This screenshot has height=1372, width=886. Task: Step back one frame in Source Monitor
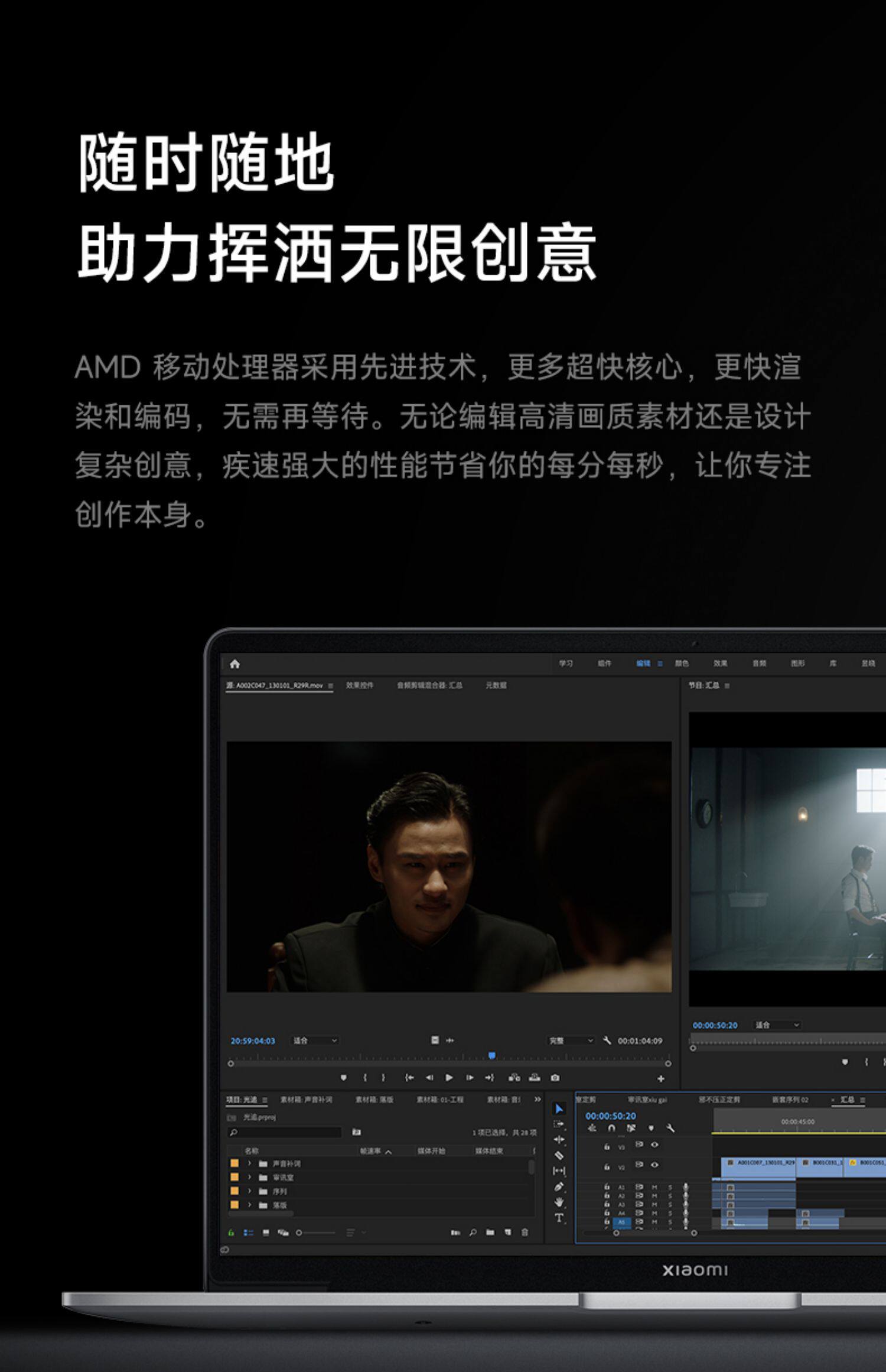429,1078
